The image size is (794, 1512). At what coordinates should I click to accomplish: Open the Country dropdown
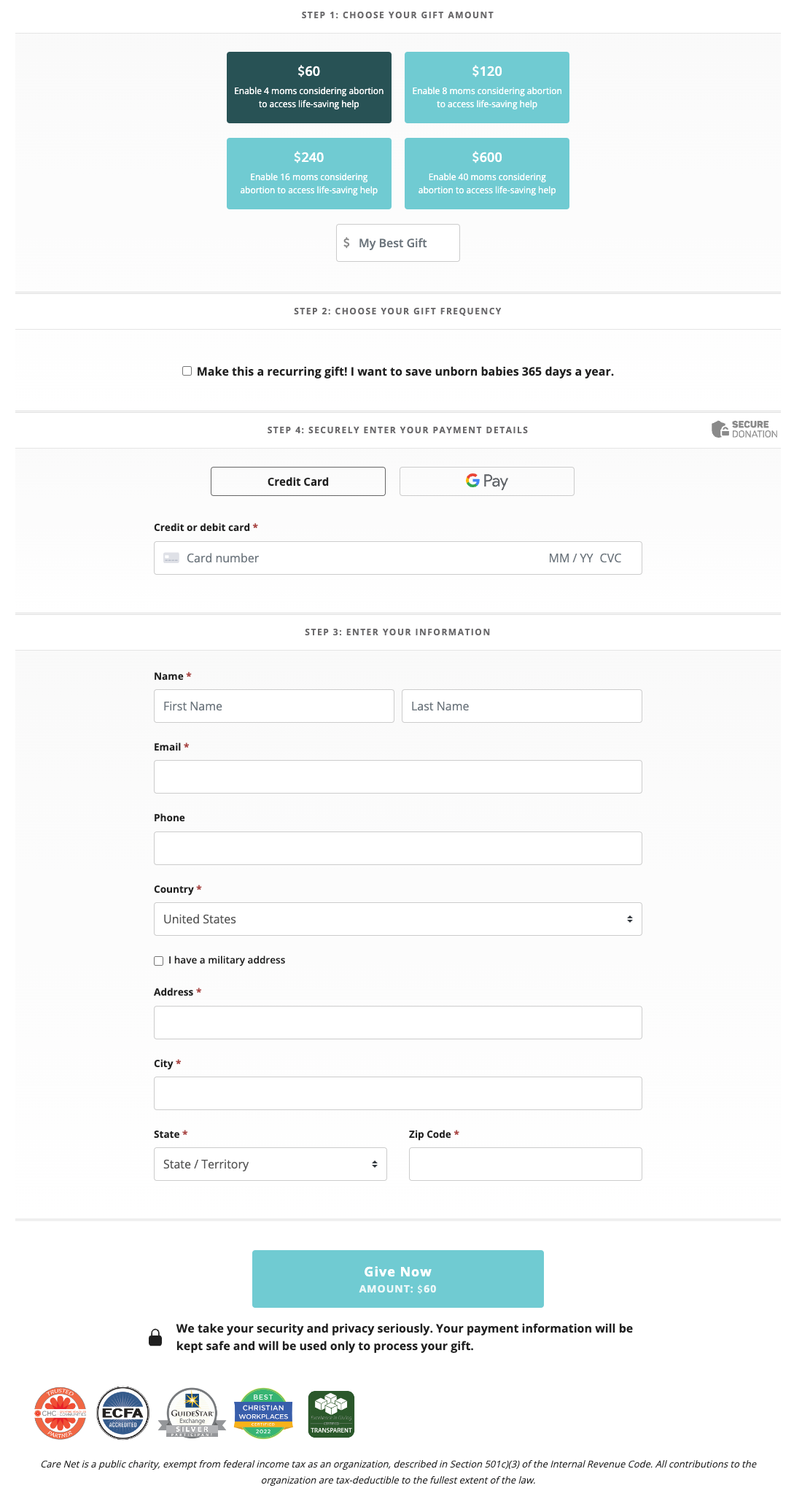click(397, 919)
